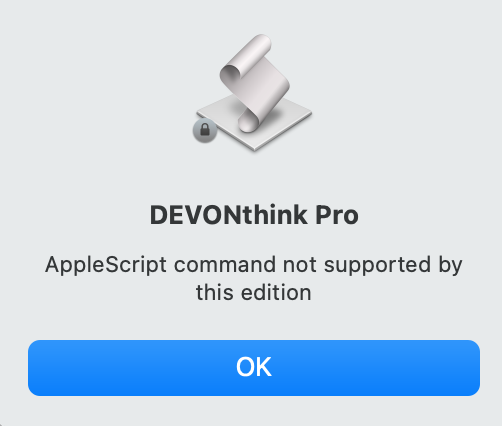Click the word Pro in the heading

(337, 215)
